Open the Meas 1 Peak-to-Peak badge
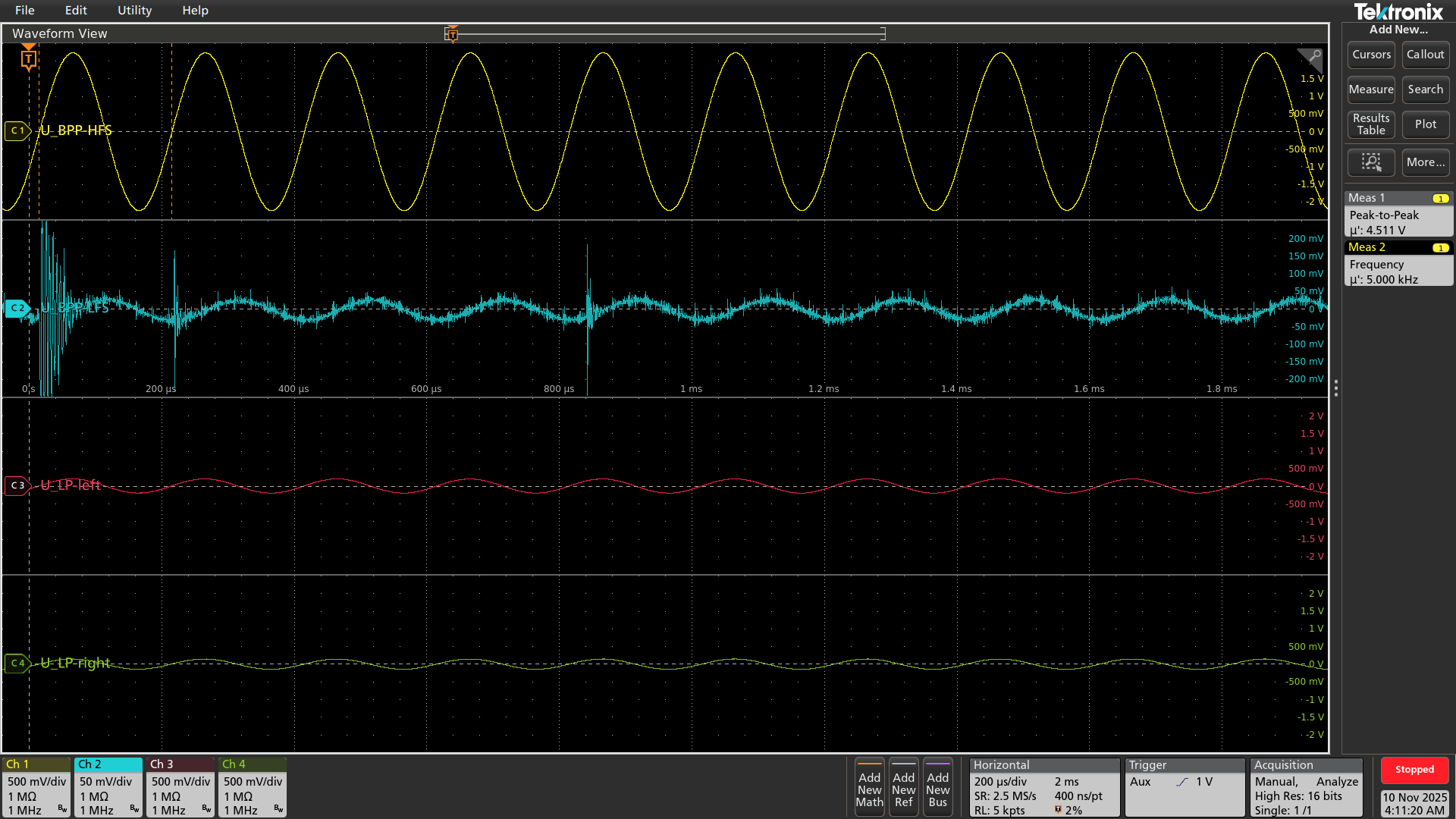This screenshot has width=1456, height=819. click(x=1398, y=215)
